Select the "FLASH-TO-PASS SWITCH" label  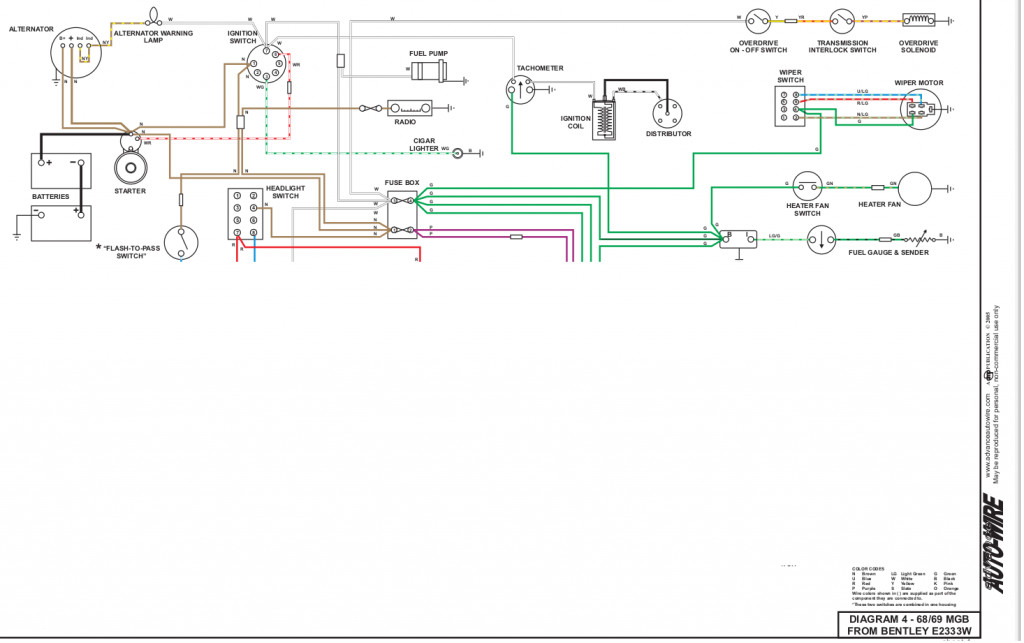[x=131, y=252]
